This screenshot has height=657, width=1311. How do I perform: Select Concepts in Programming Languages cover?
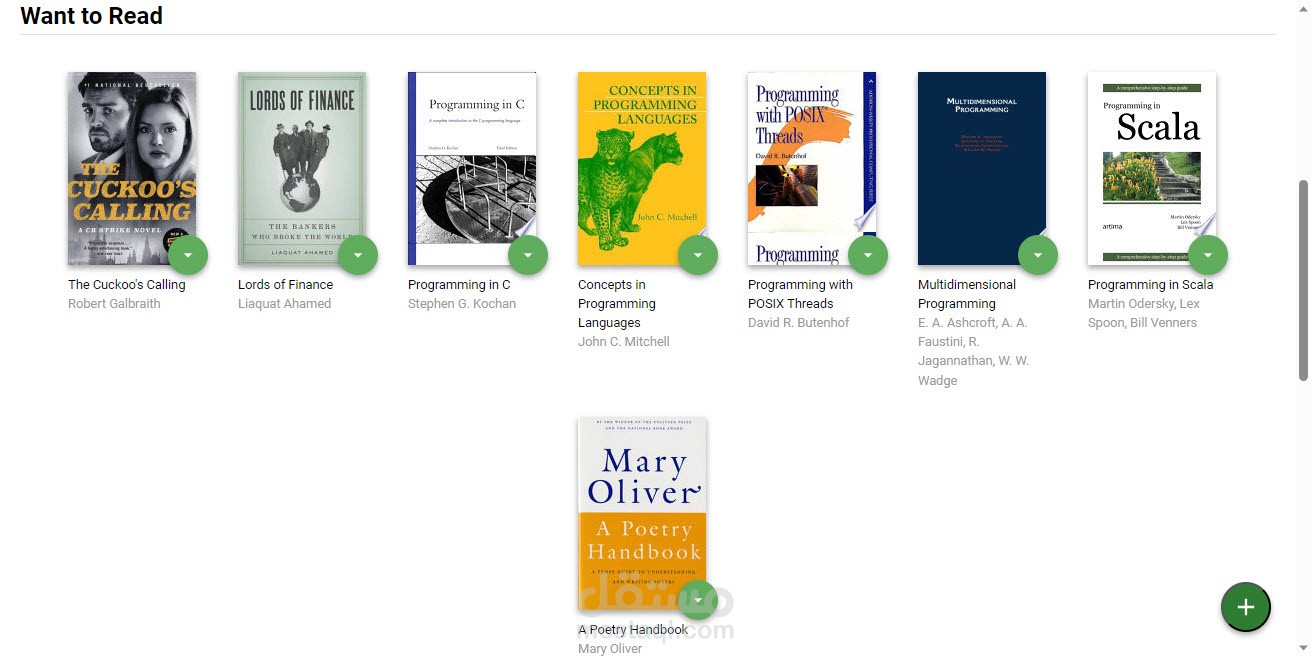[x=642, y=168]
